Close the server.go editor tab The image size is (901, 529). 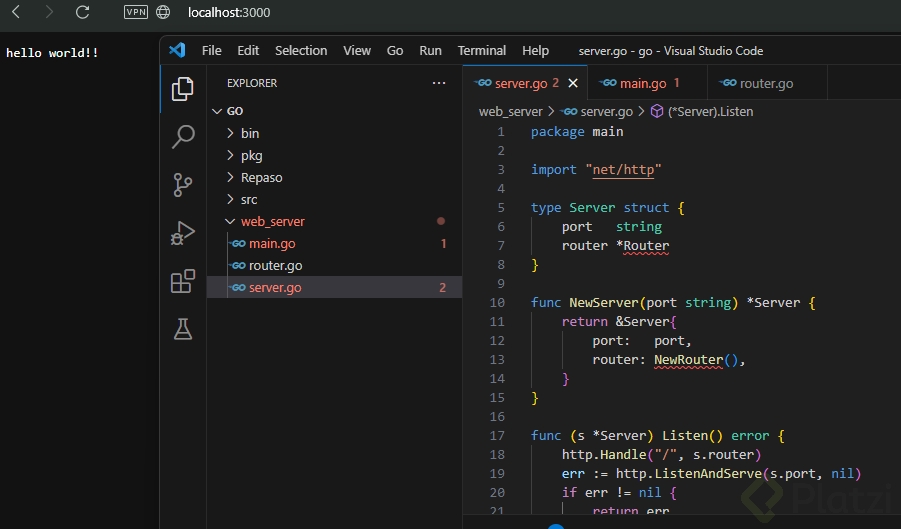click(x=573, y=83)
